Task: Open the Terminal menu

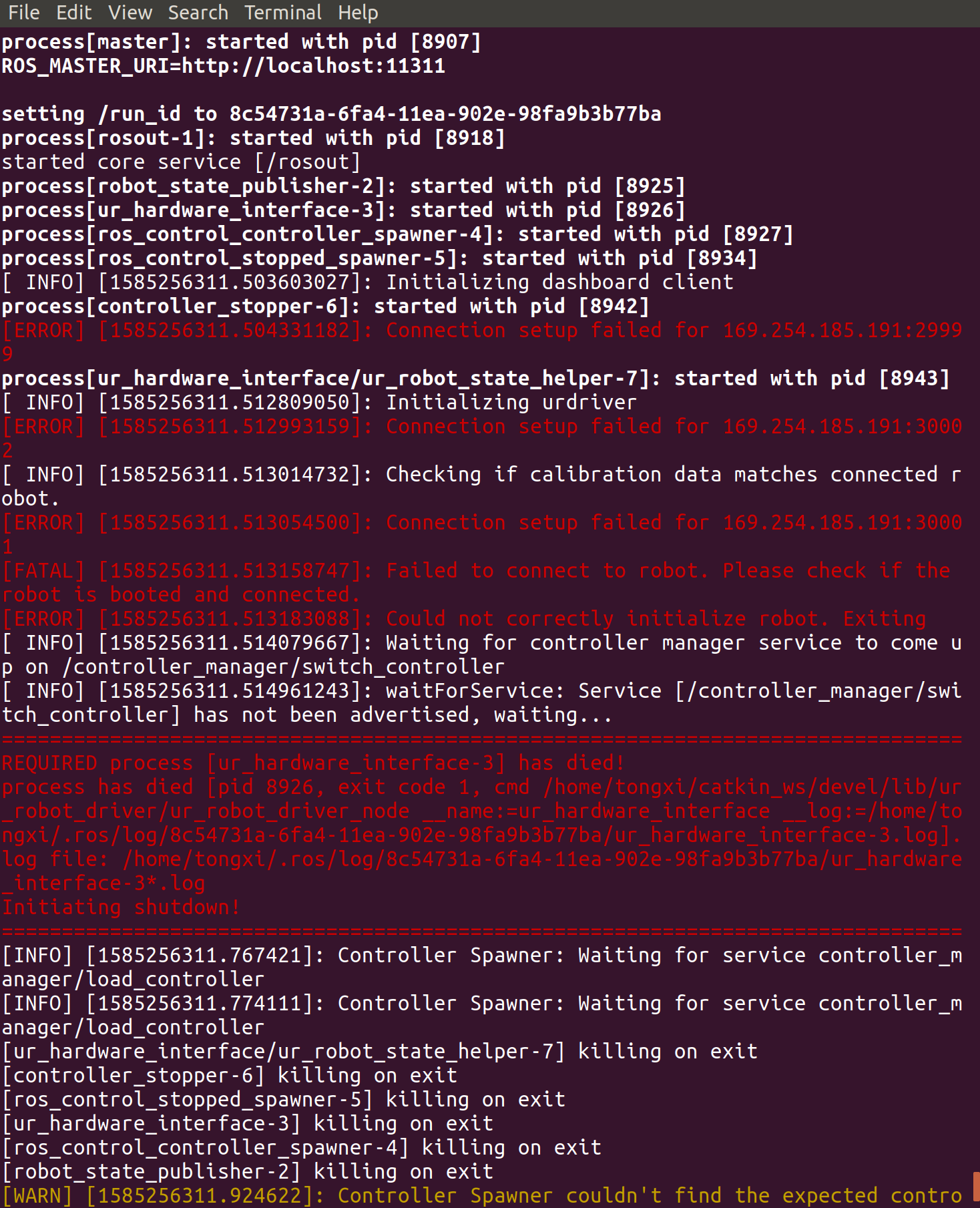Action: pos(284,13)
